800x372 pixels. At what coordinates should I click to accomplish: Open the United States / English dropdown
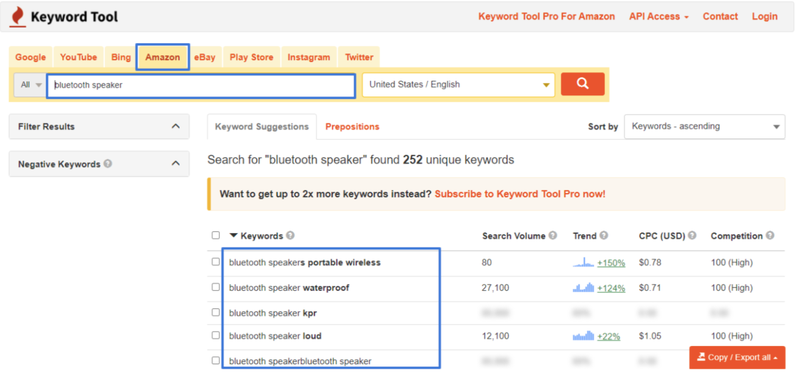pyautogui.click(x=459, y=85)
